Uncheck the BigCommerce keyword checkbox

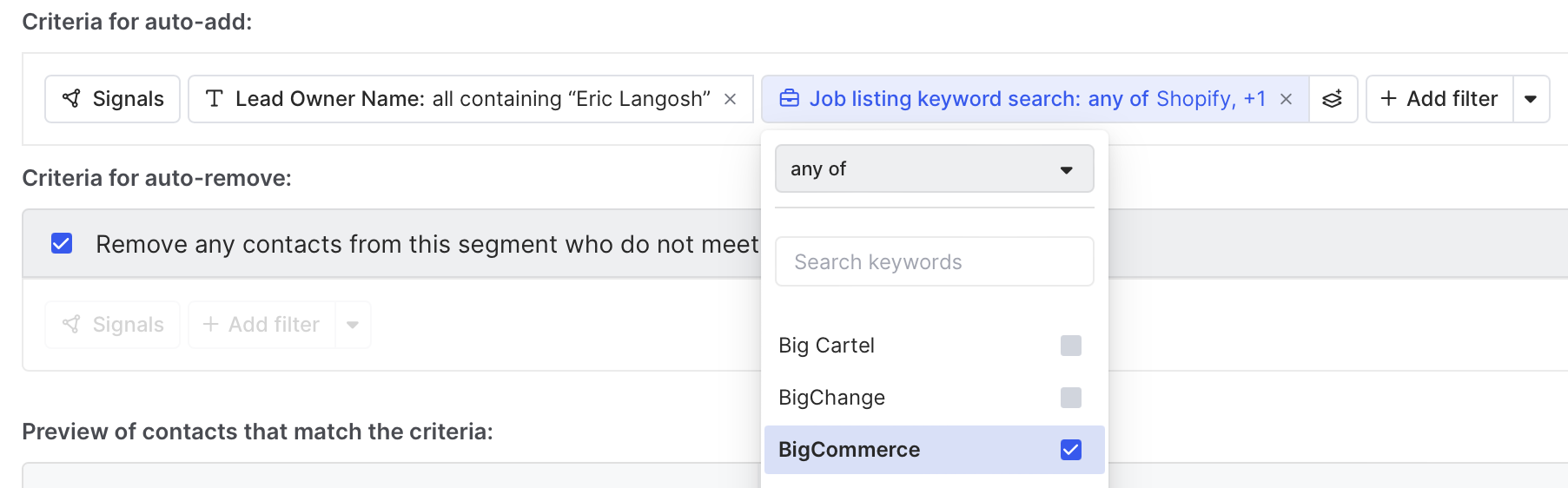coord(1071,450)
